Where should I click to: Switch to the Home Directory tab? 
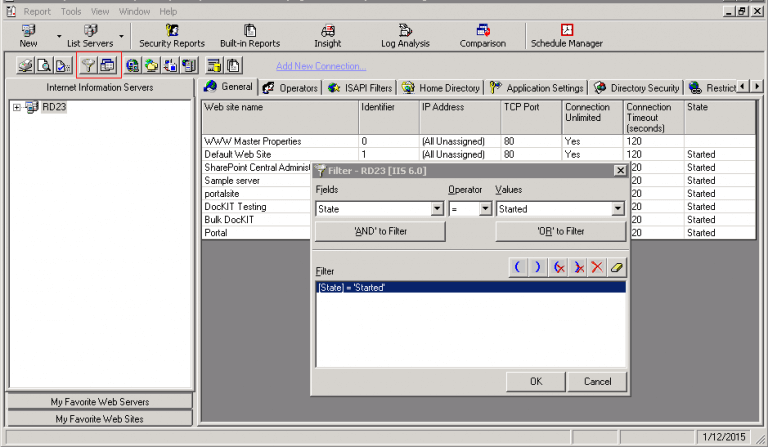441,88
